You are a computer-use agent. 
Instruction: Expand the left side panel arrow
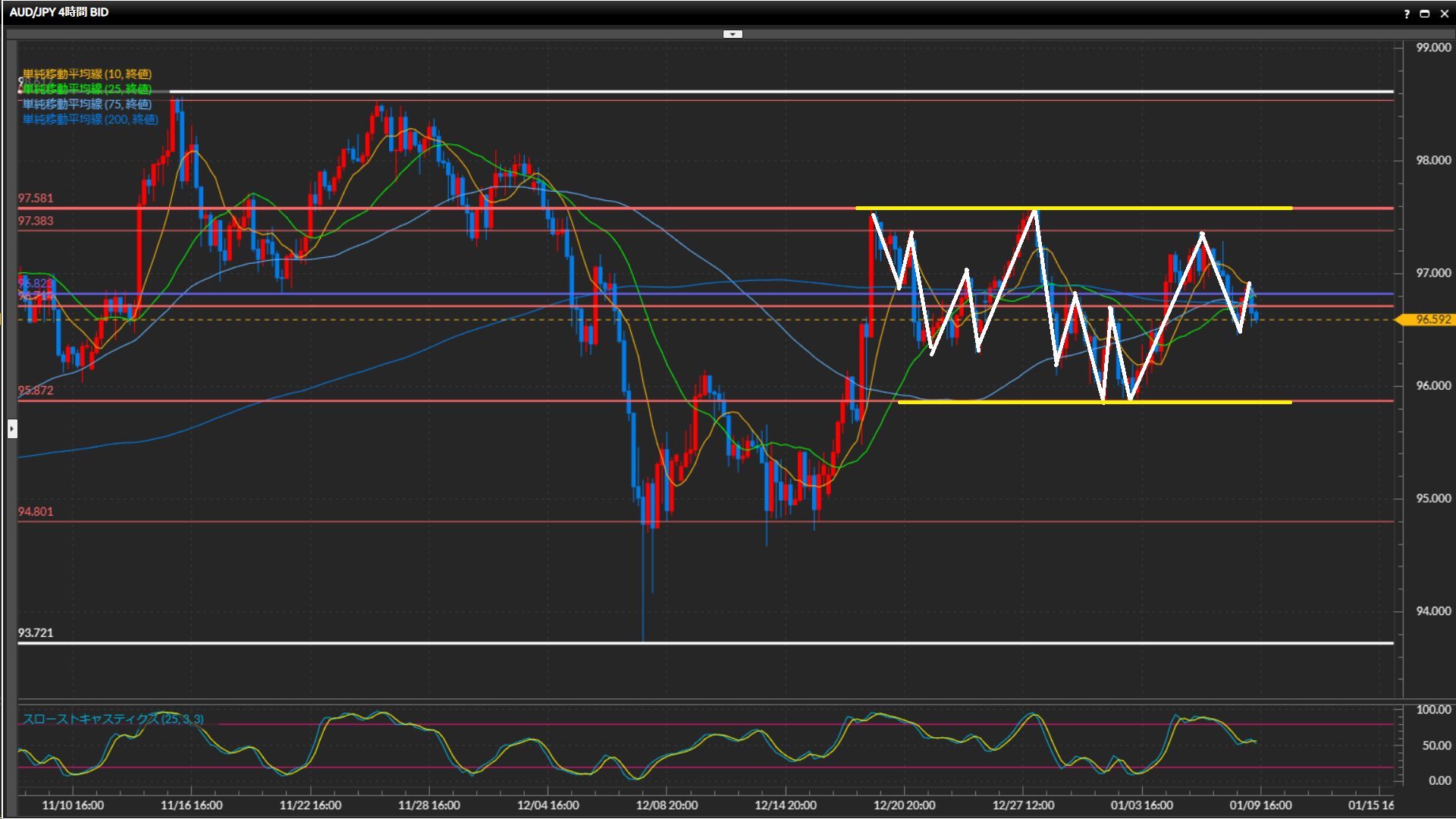click(12, 429)
